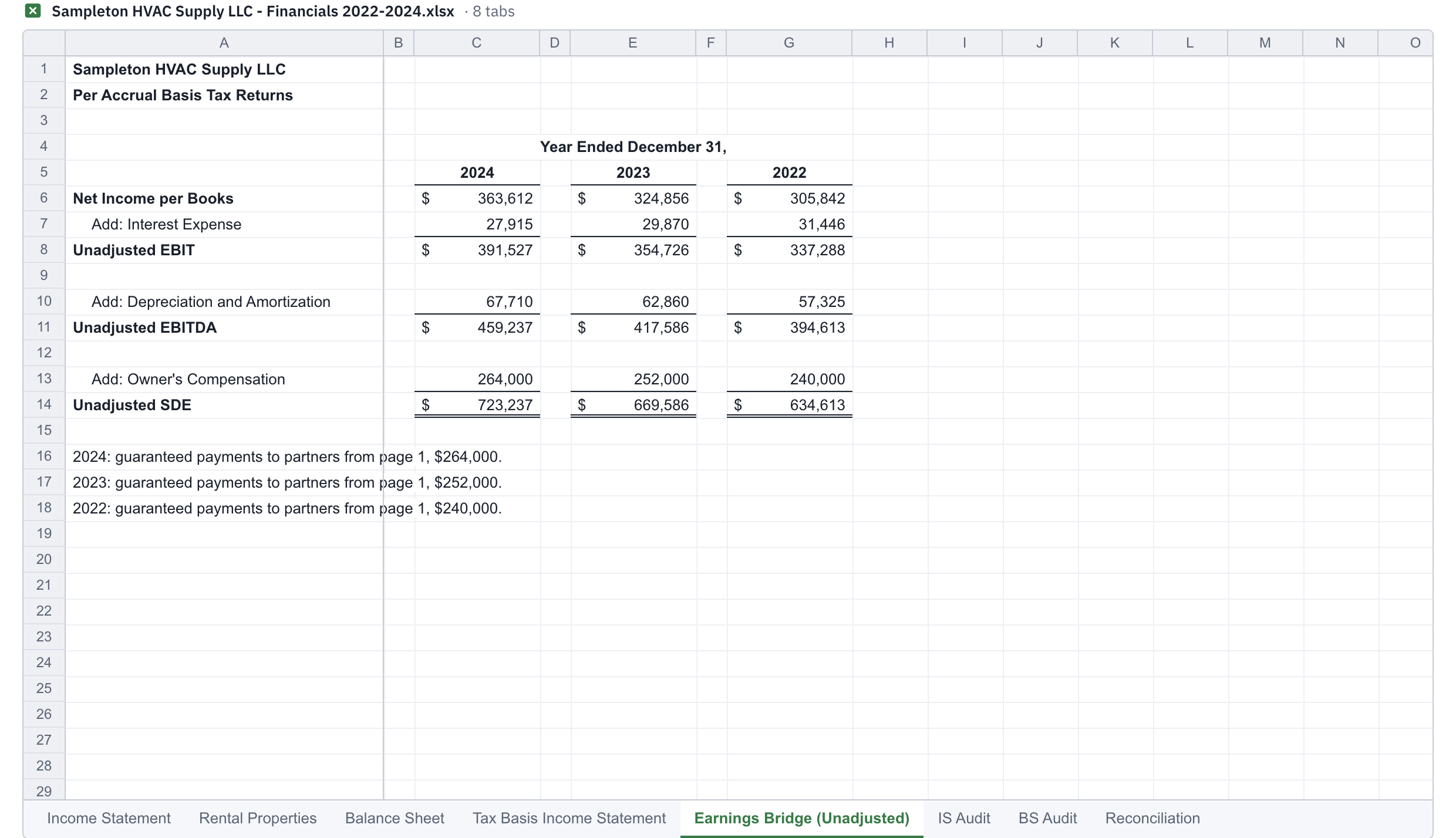Open the IS Audit tab
This screenshot has width=1456, height=838.
point(964,818)
